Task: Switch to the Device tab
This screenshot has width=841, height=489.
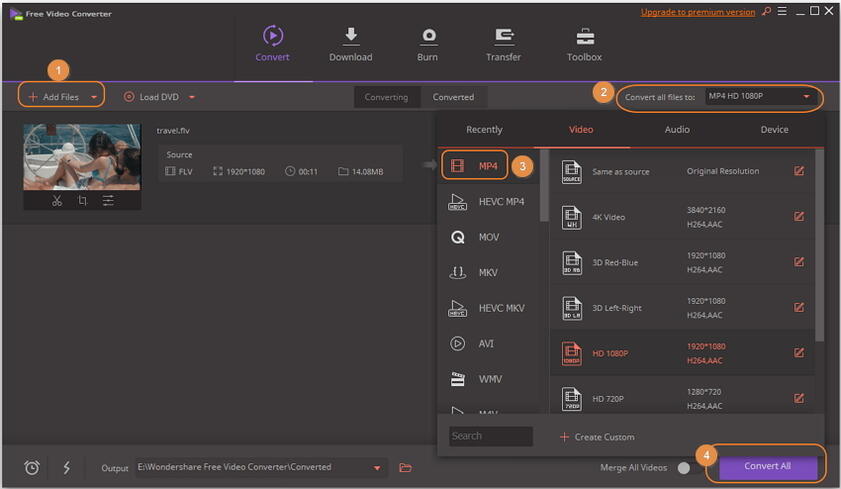Action: 774,130
